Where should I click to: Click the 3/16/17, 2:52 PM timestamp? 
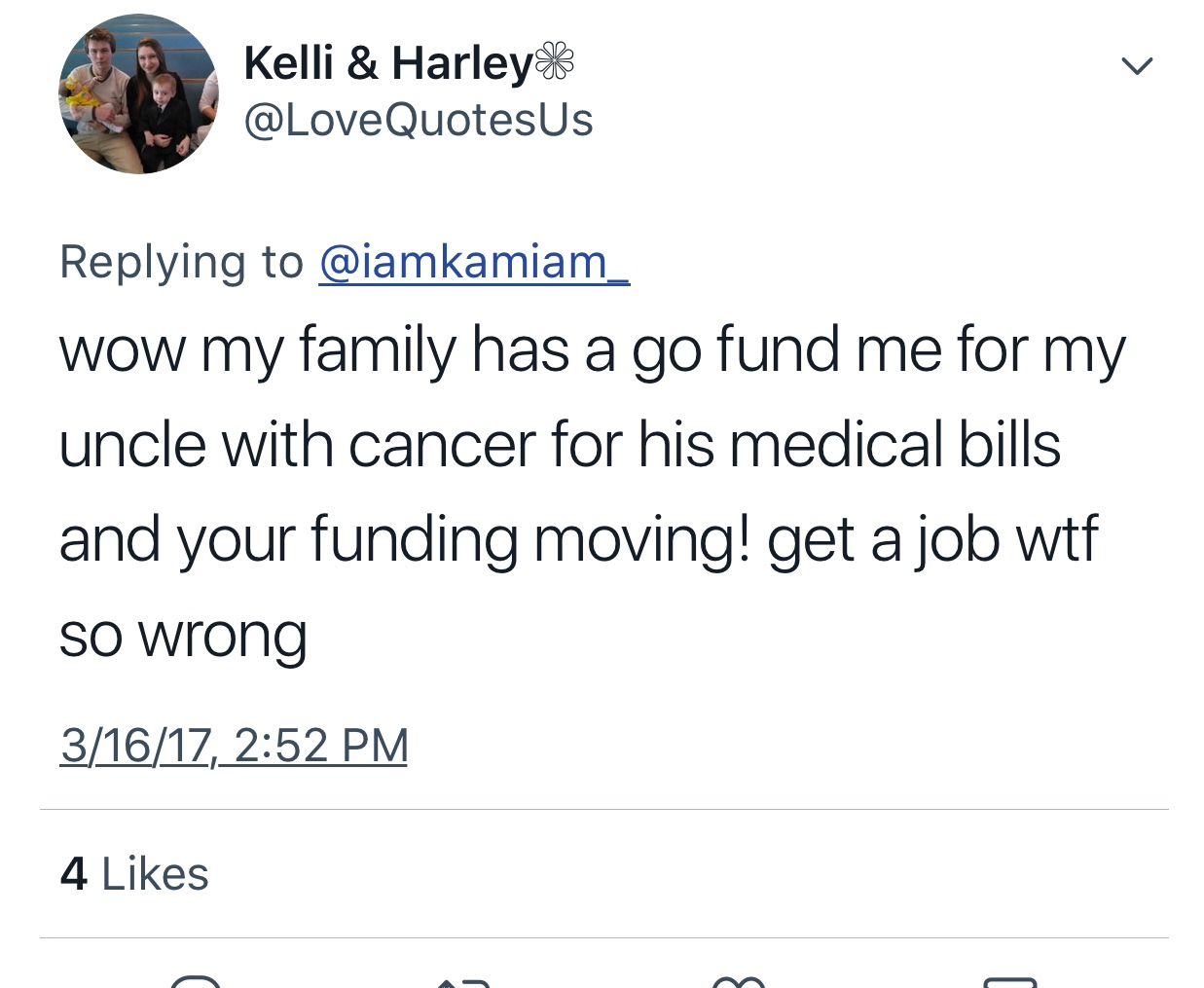point(234,746)
